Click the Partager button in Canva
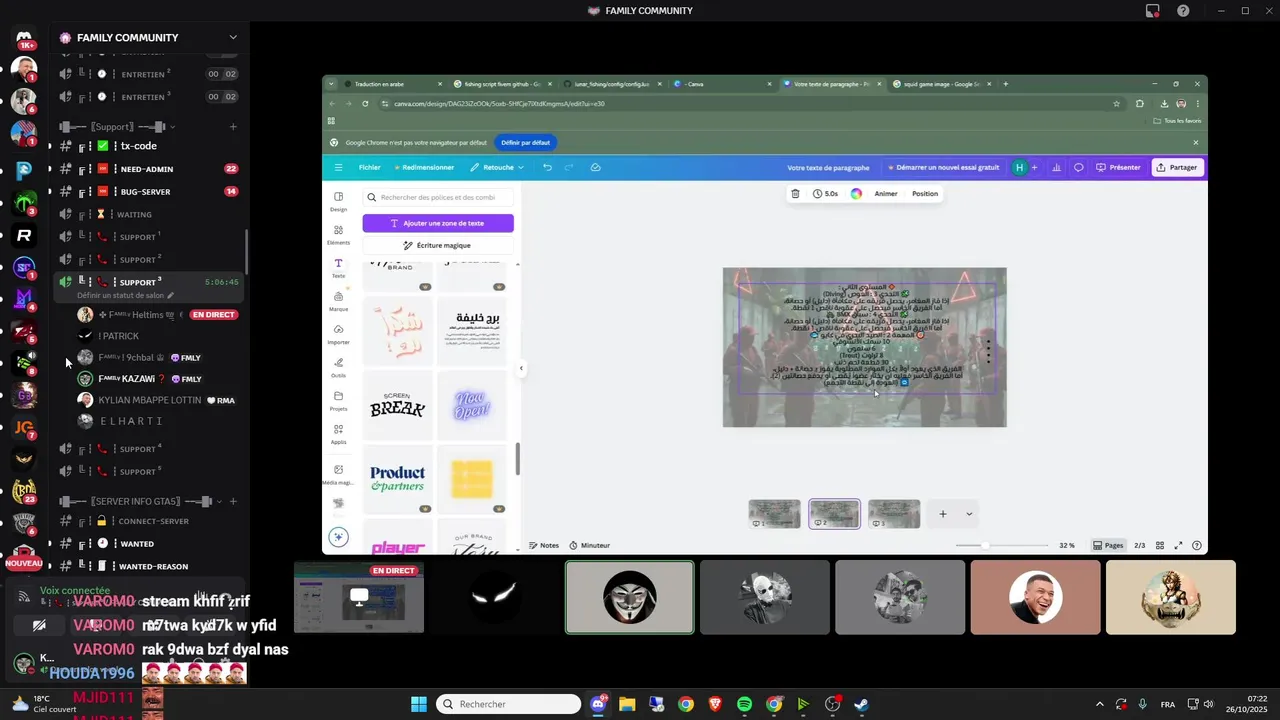1280x720 pixels. 1177,167
